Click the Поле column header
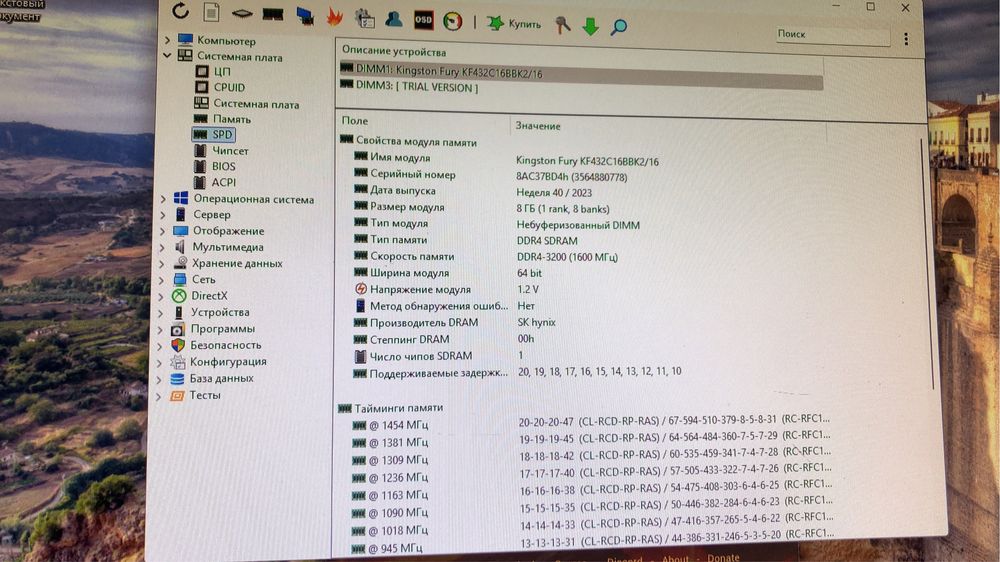 (355, 121)
